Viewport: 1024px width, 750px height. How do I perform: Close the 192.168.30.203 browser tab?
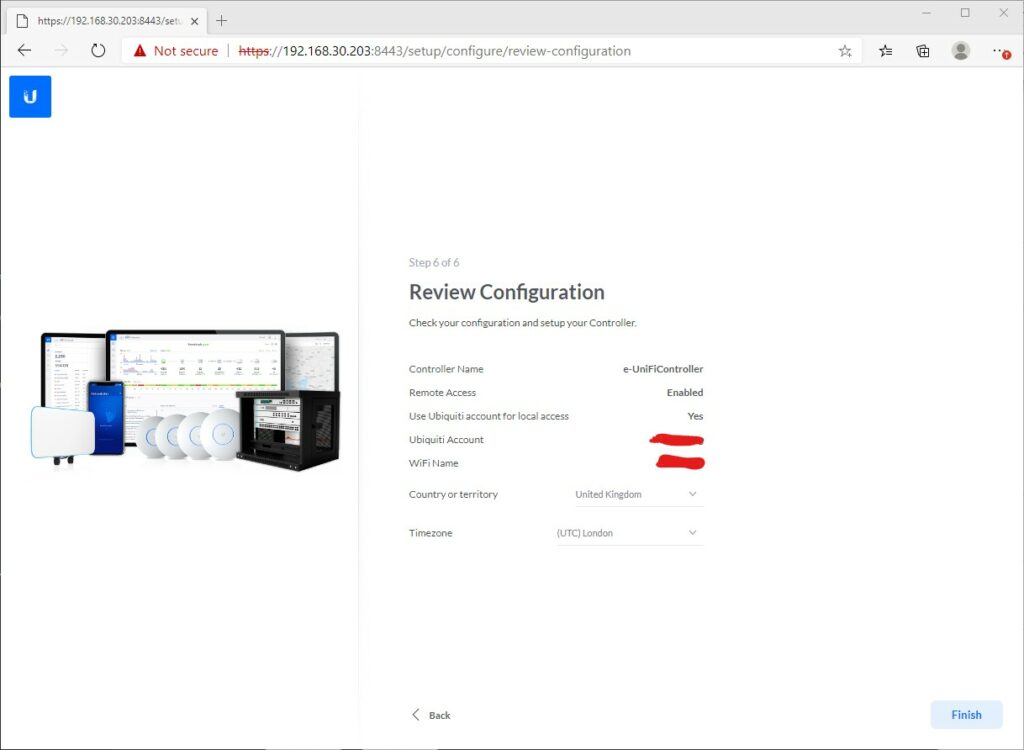click(x=194, y=21)
